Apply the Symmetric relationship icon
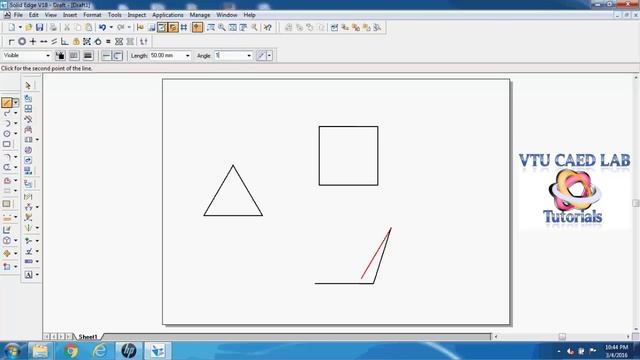 click(119, 41)
